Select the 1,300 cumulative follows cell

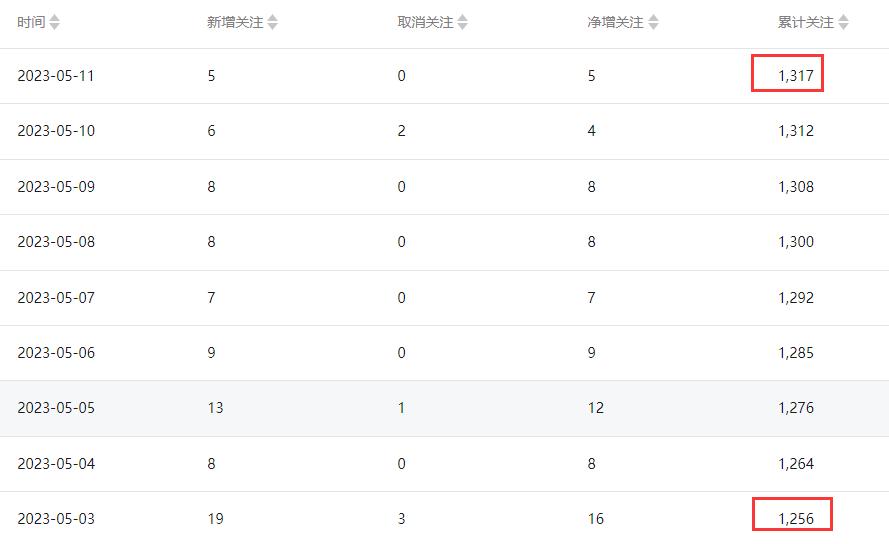click(x=796, y=242)
